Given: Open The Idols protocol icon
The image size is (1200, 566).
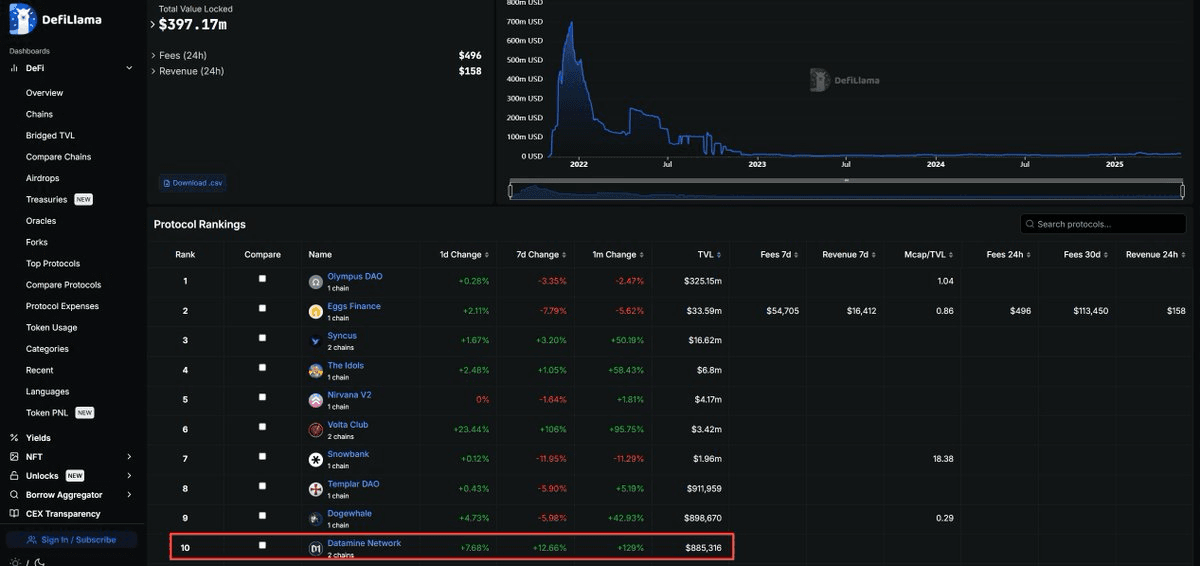Looking at the screenshot, I should (316, 371).
